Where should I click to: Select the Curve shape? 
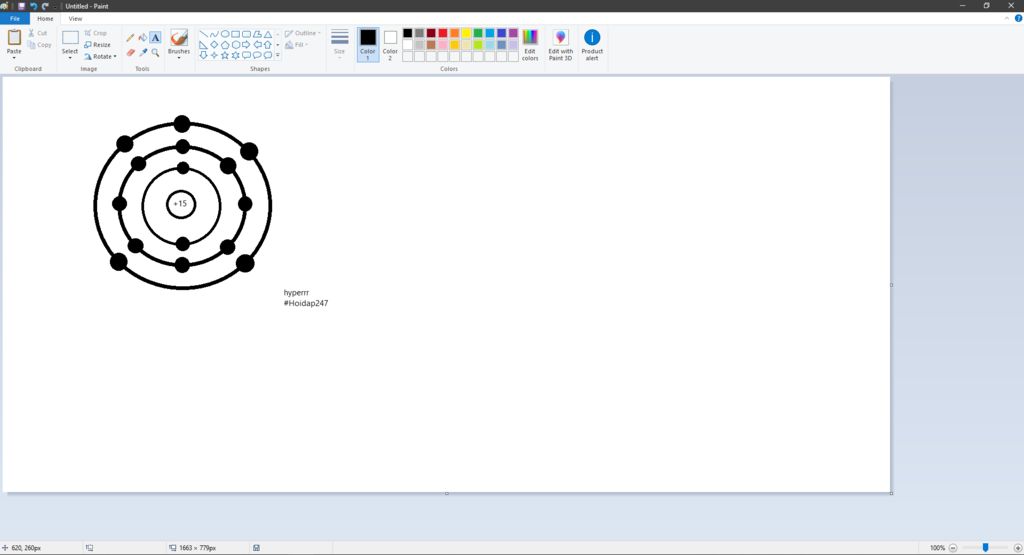(x=214, y=34)
